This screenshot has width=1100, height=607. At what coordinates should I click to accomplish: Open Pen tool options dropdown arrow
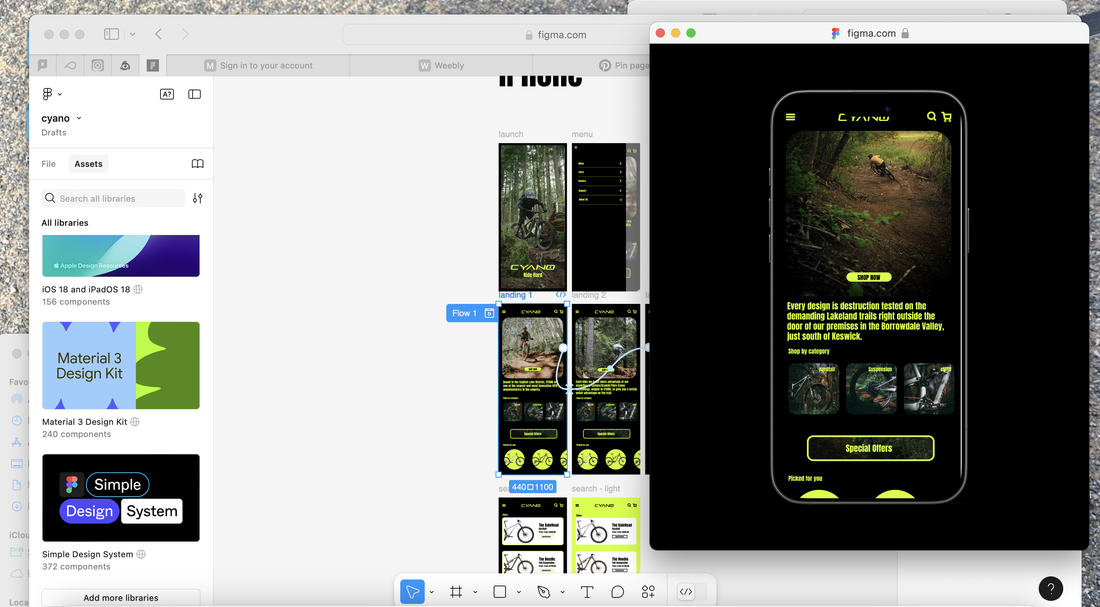coord(562,592)
